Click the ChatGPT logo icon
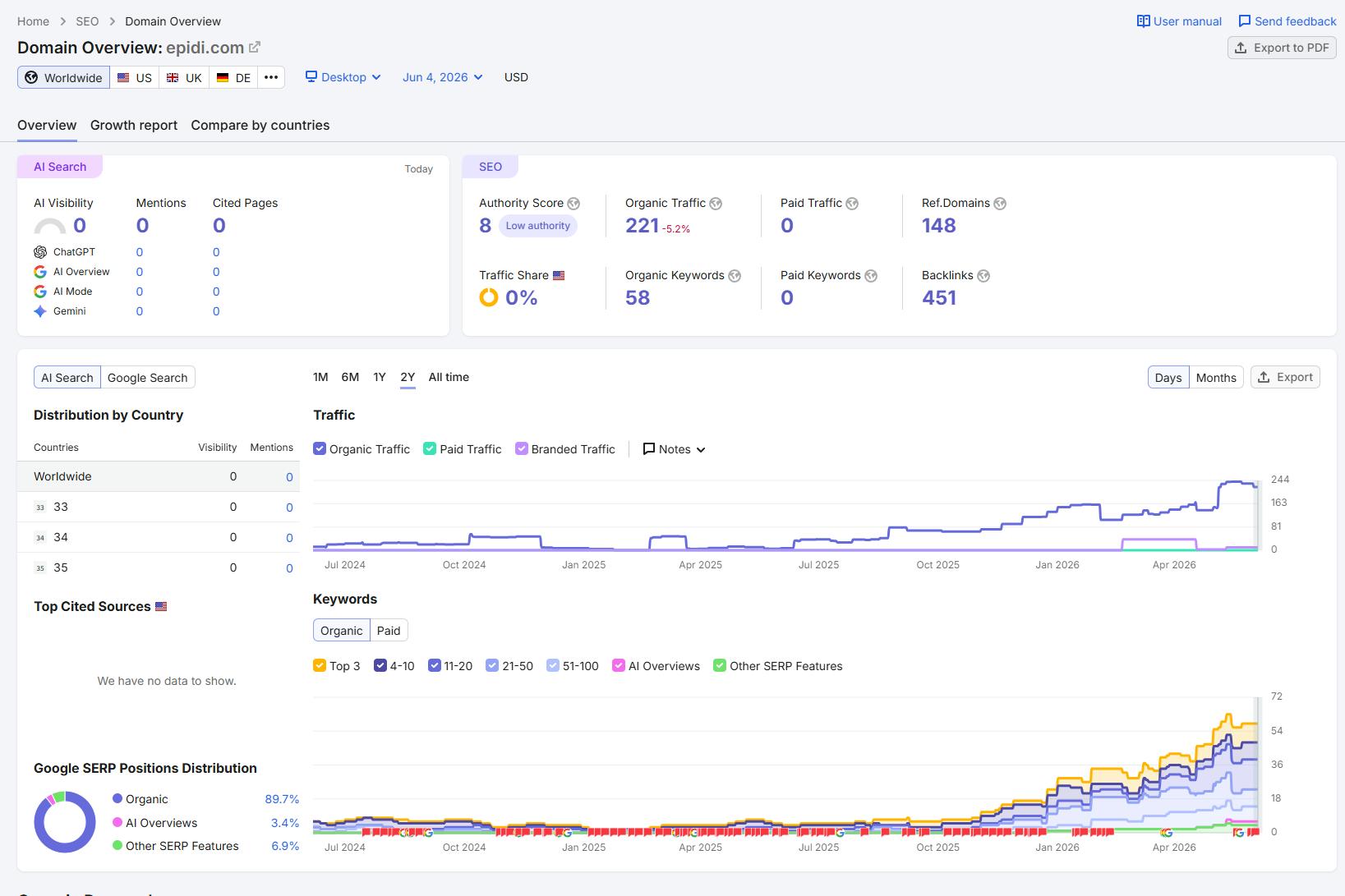 pos(40,252)
